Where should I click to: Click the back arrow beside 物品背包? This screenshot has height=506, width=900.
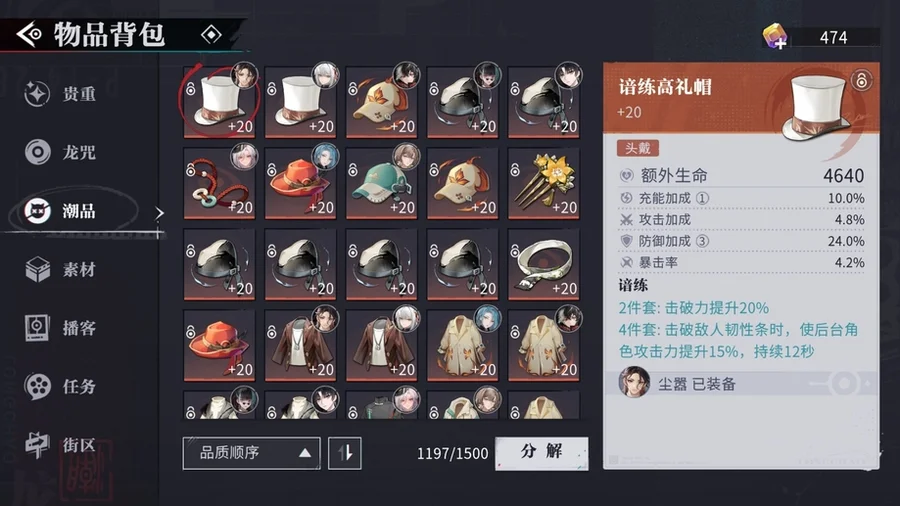[29, 35]
